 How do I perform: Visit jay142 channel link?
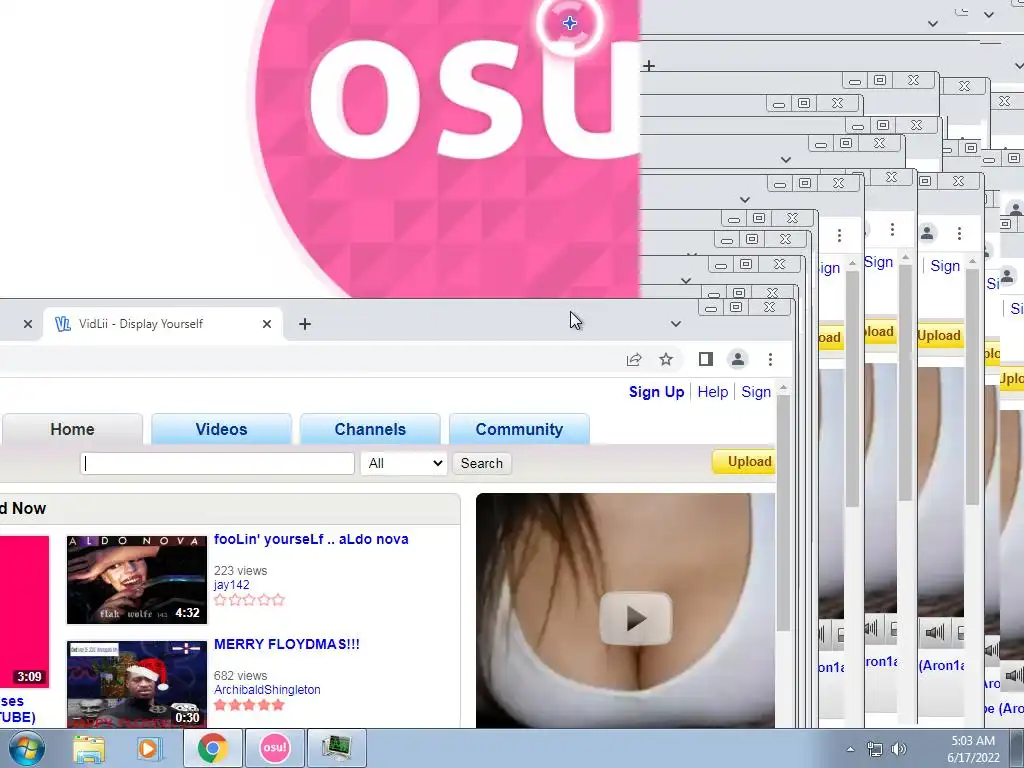[231, 585]
